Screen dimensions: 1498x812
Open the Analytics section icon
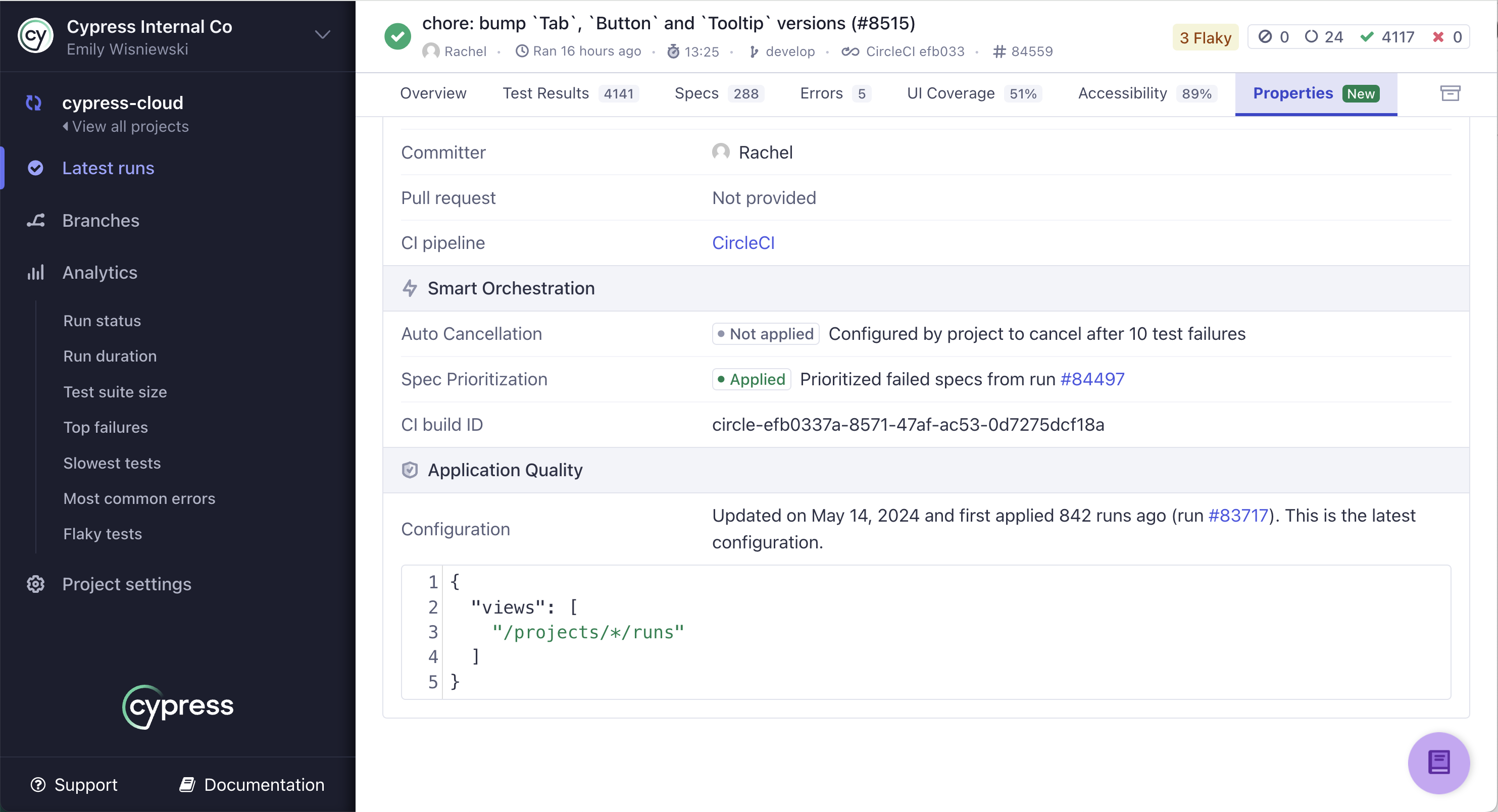pos(35,273)
